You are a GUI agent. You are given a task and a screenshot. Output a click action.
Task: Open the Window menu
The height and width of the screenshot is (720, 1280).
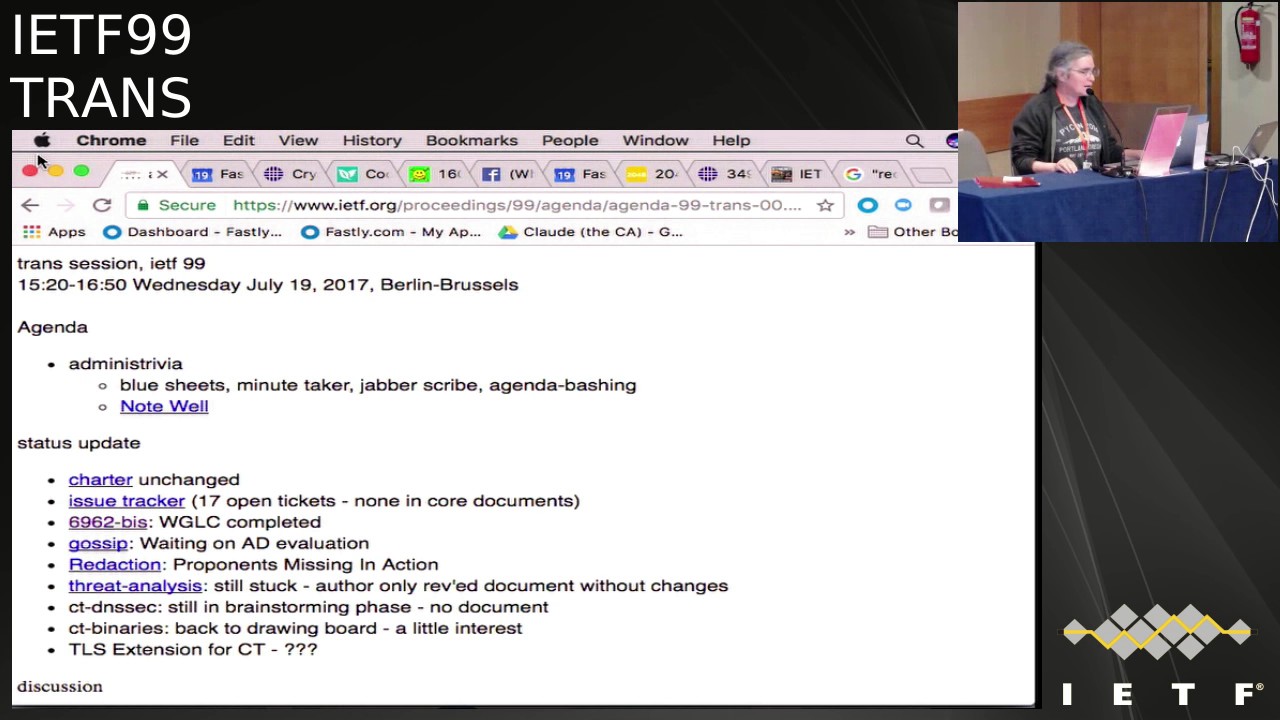click(x=655, y=141)
